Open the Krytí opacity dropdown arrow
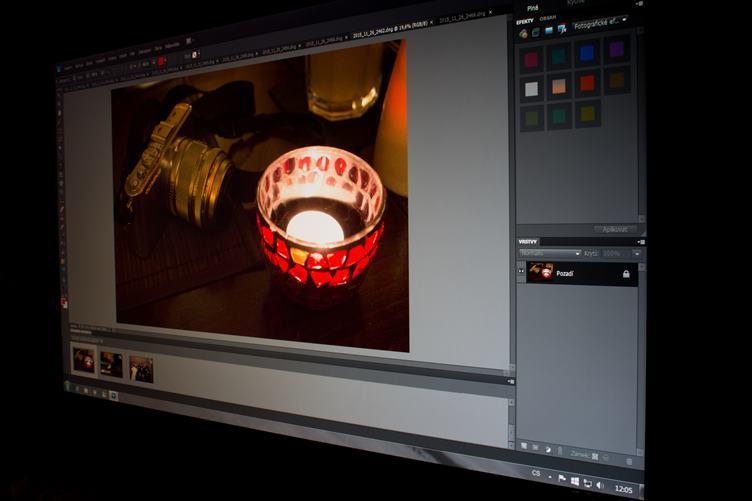 click(x=636, y=253)
